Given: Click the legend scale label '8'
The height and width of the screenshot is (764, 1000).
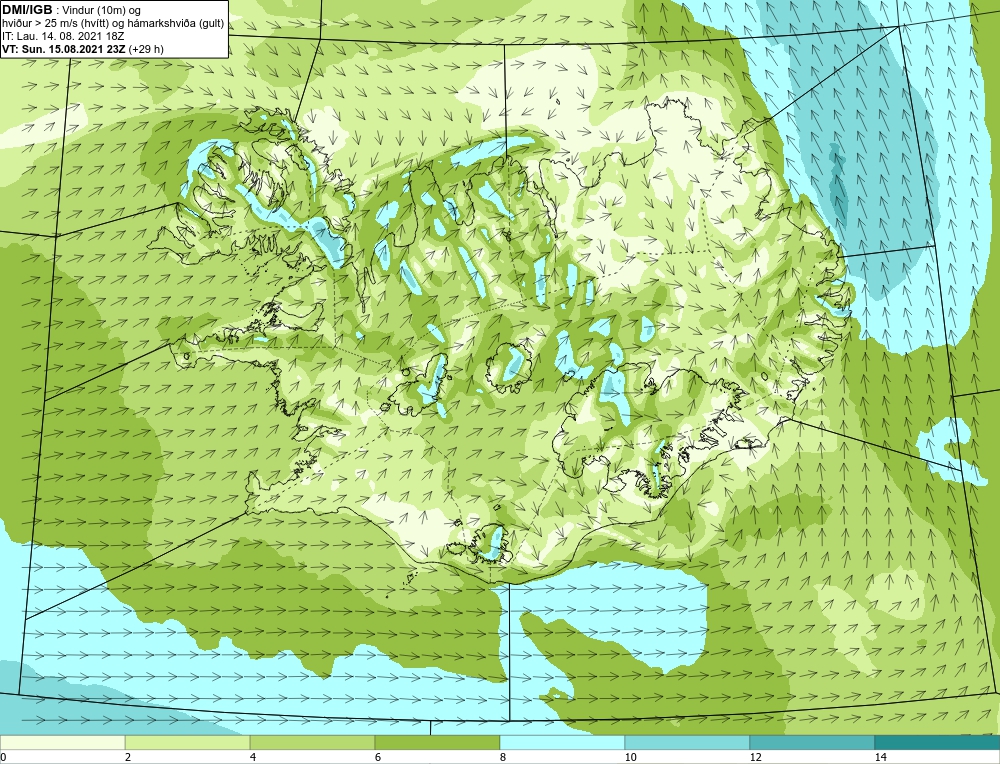Looking at the screenshot, I should [x=503, y=757].
